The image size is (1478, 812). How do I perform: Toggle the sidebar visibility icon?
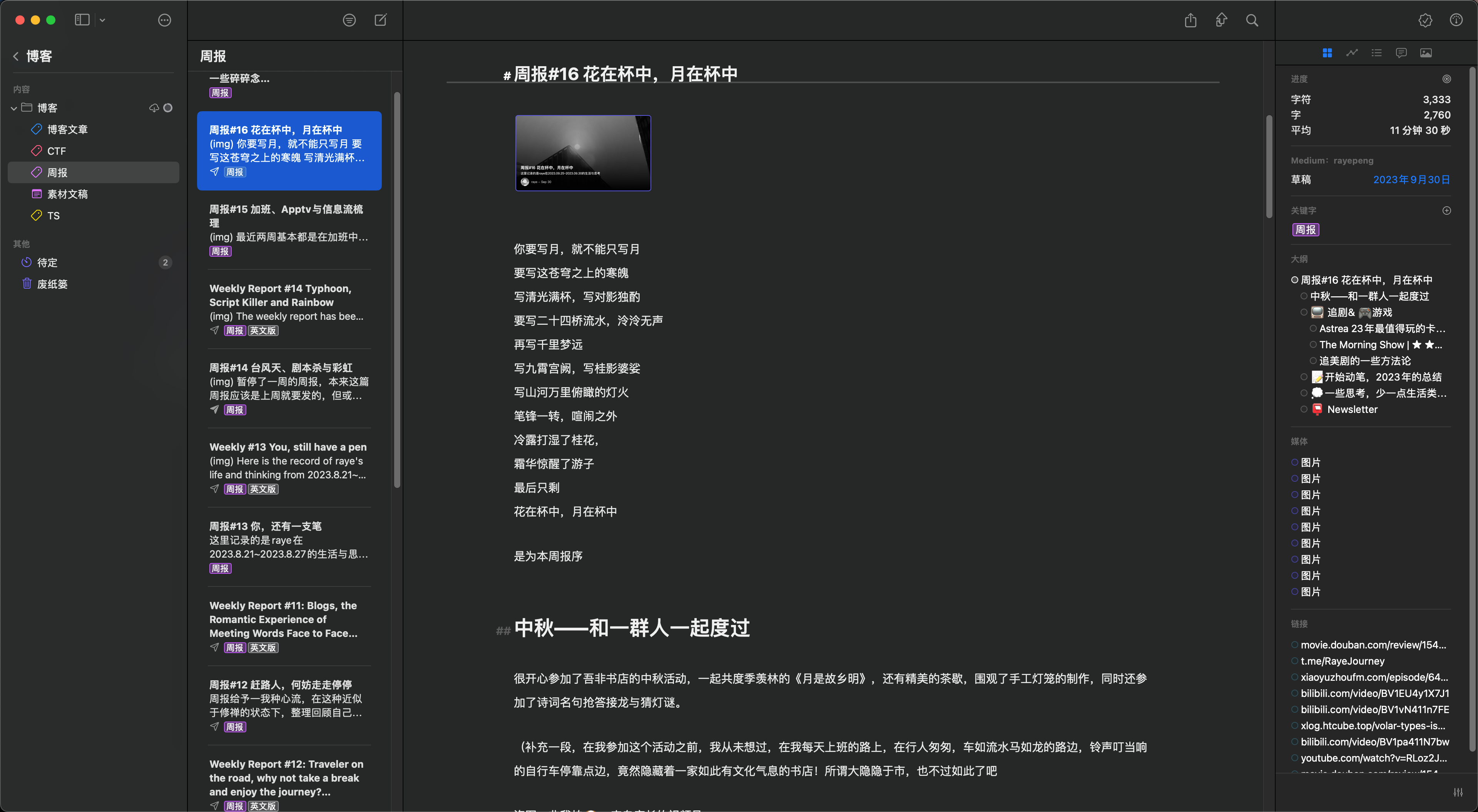(81, 20)
